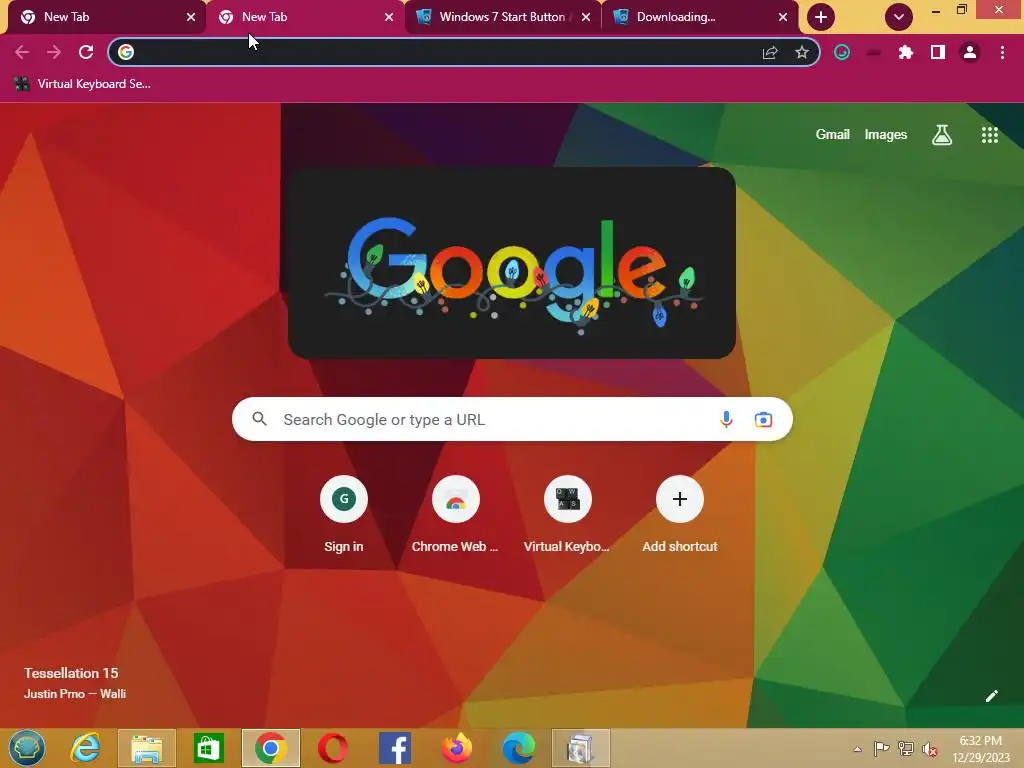Open the Sign in shortcut

[x=344, y=516]
